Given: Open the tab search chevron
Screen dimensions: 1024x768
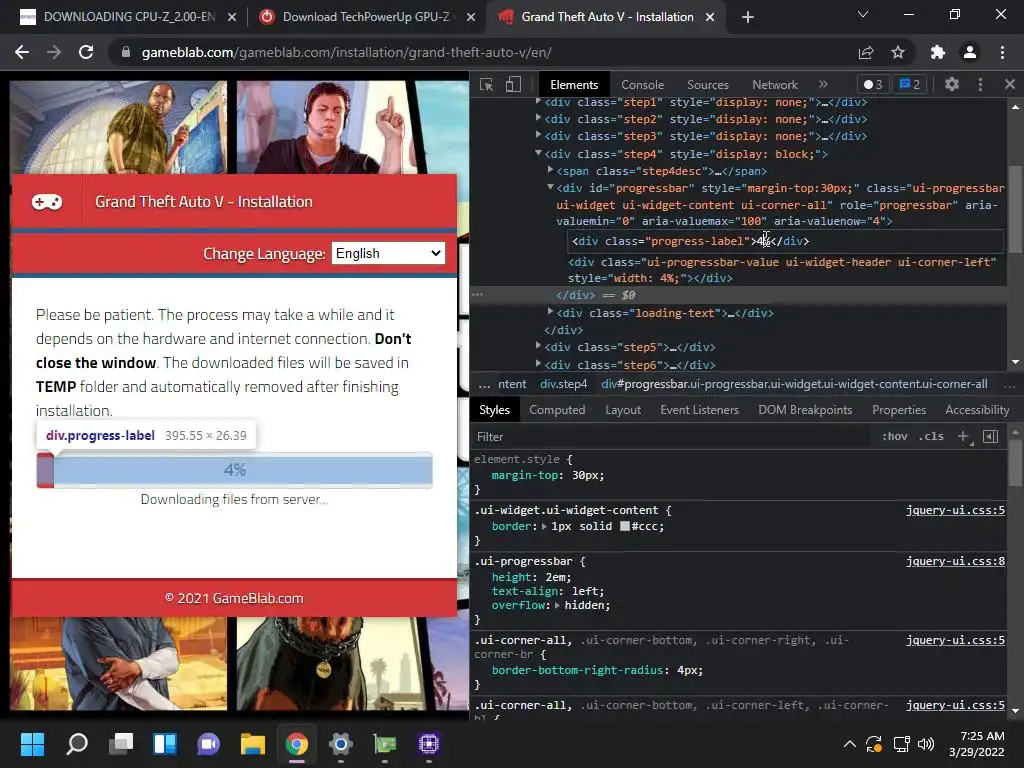Looking at the screenshot, I should pos(863,14).
